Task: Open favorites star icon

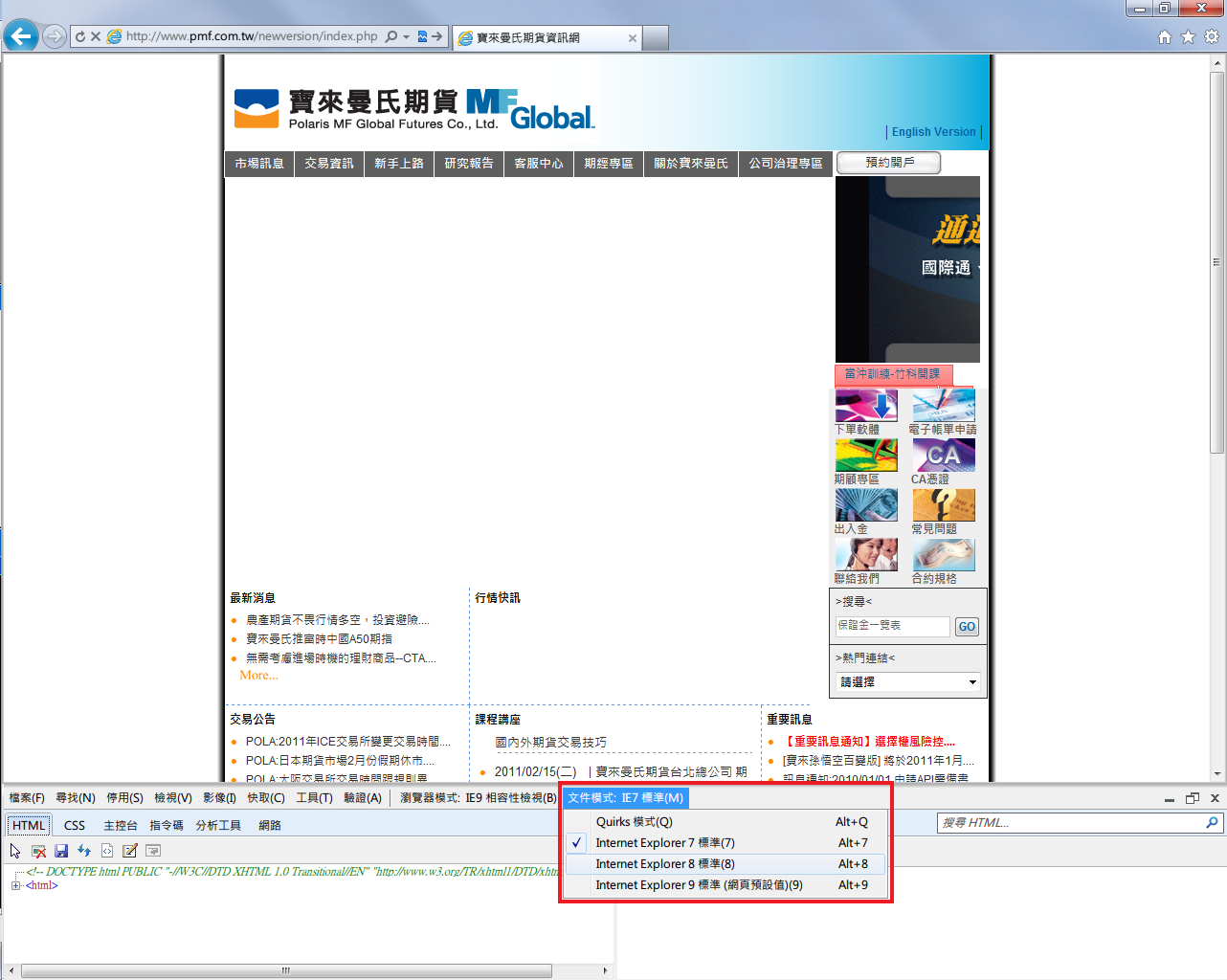Action: point(1188,37)
